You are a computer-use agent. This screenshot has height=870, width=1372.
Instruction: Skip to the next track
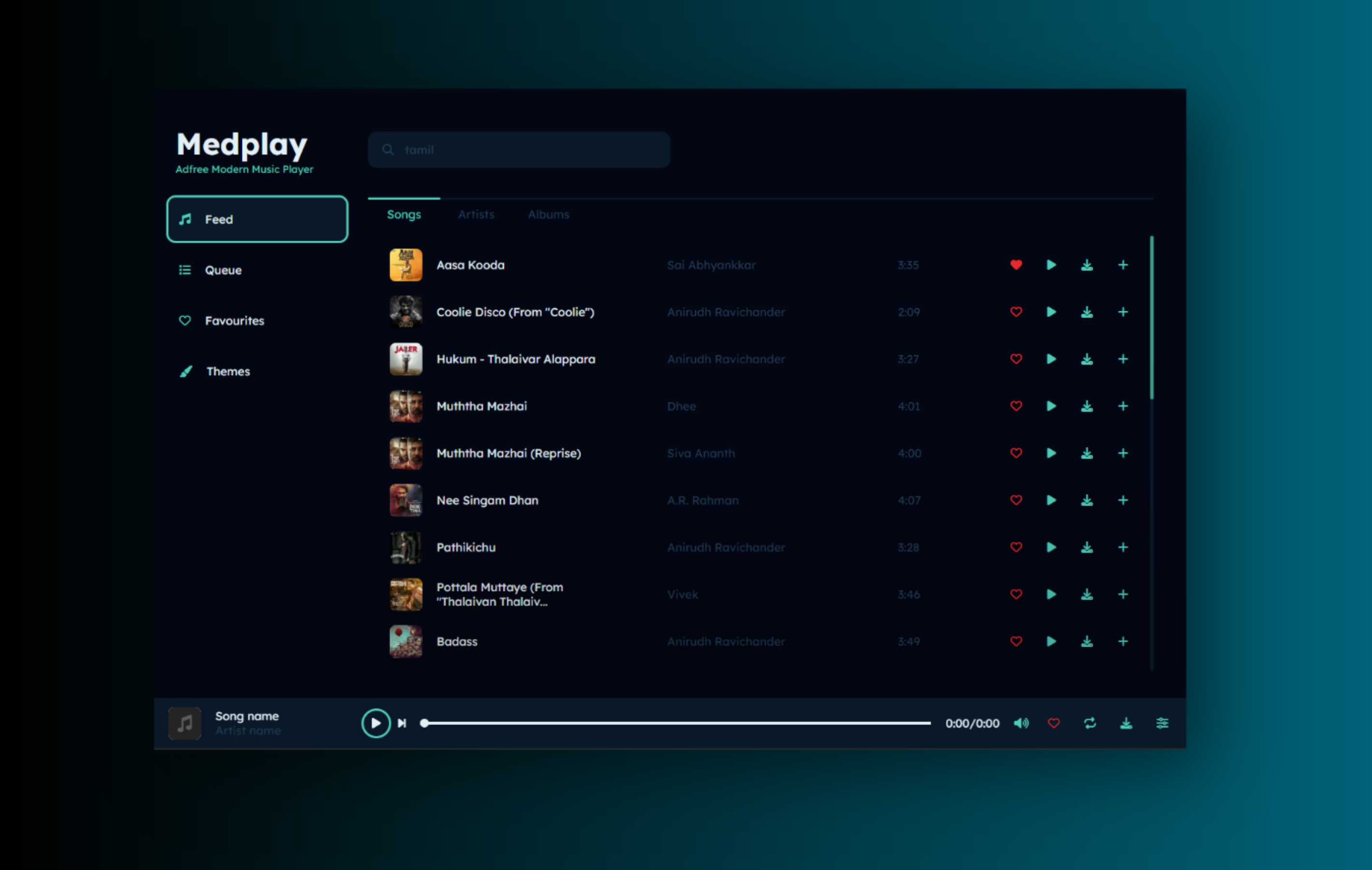coord(401,723)
